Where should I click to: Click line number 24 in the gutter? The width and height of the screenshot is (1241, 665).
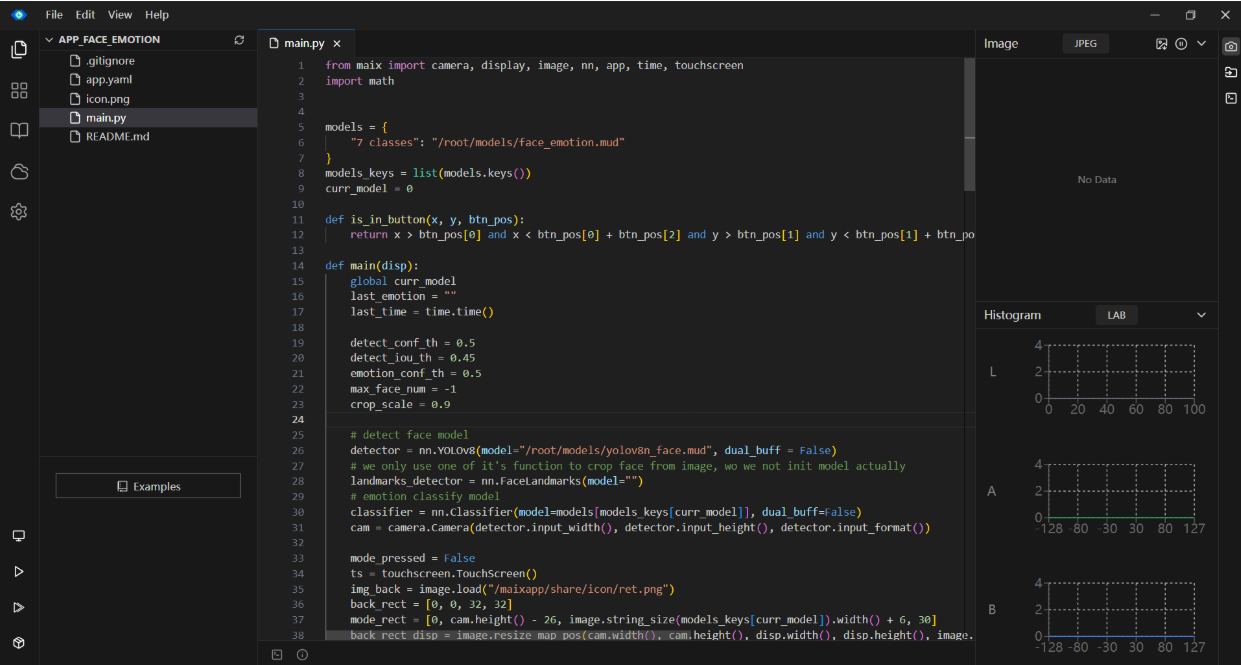pyautogui.click(x=298, y=420)
